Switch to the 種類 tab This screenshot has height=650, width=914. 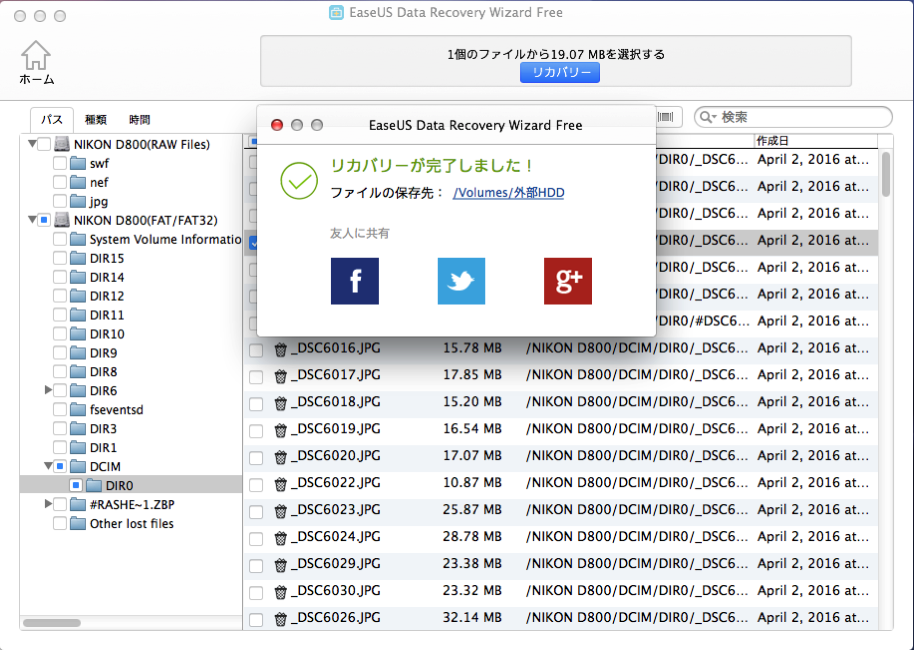click(x=95, y=119)
